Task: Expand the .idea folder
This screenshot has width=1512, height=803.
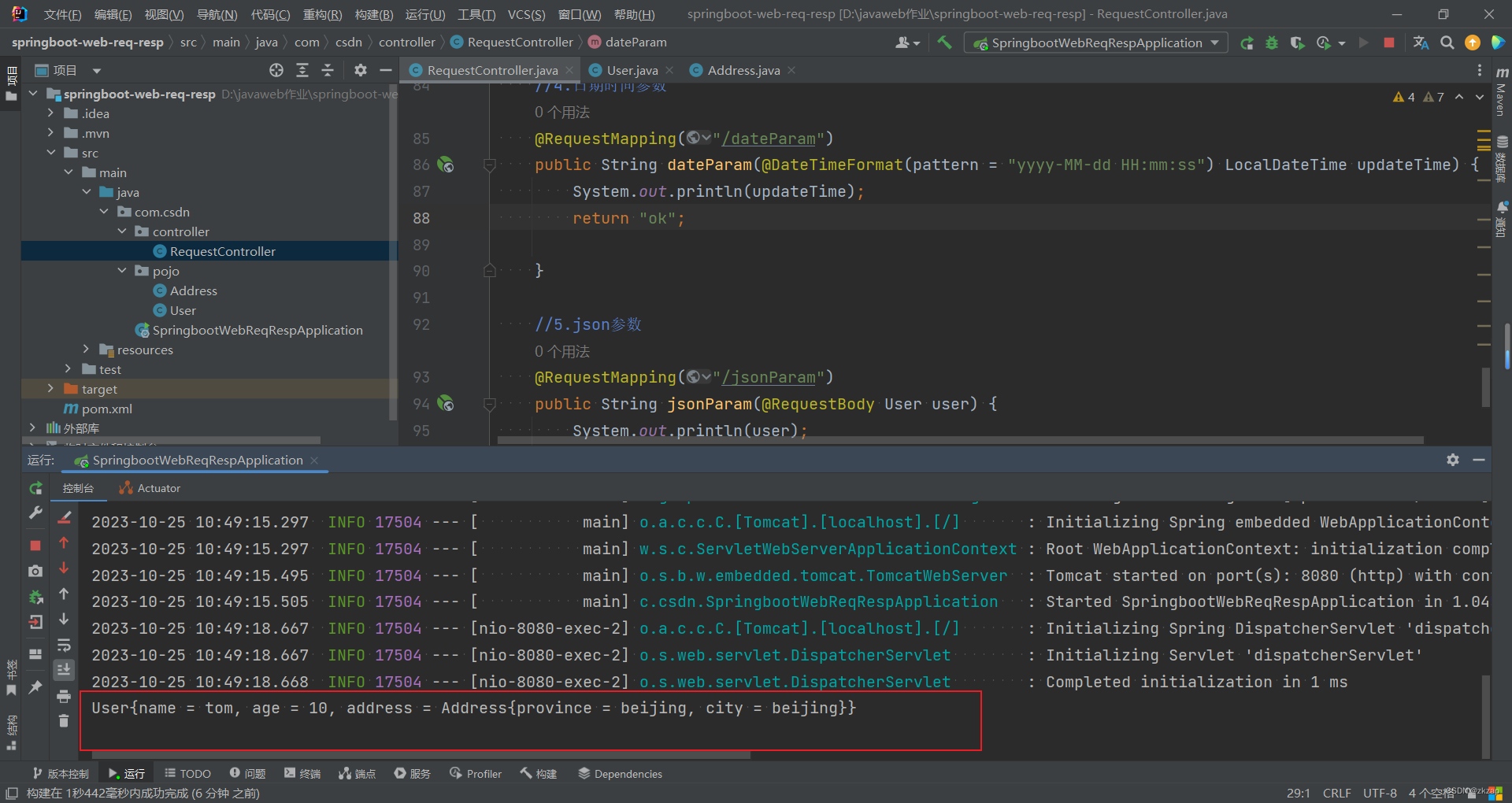Action: pyautogui.click(x=50, y=113)
